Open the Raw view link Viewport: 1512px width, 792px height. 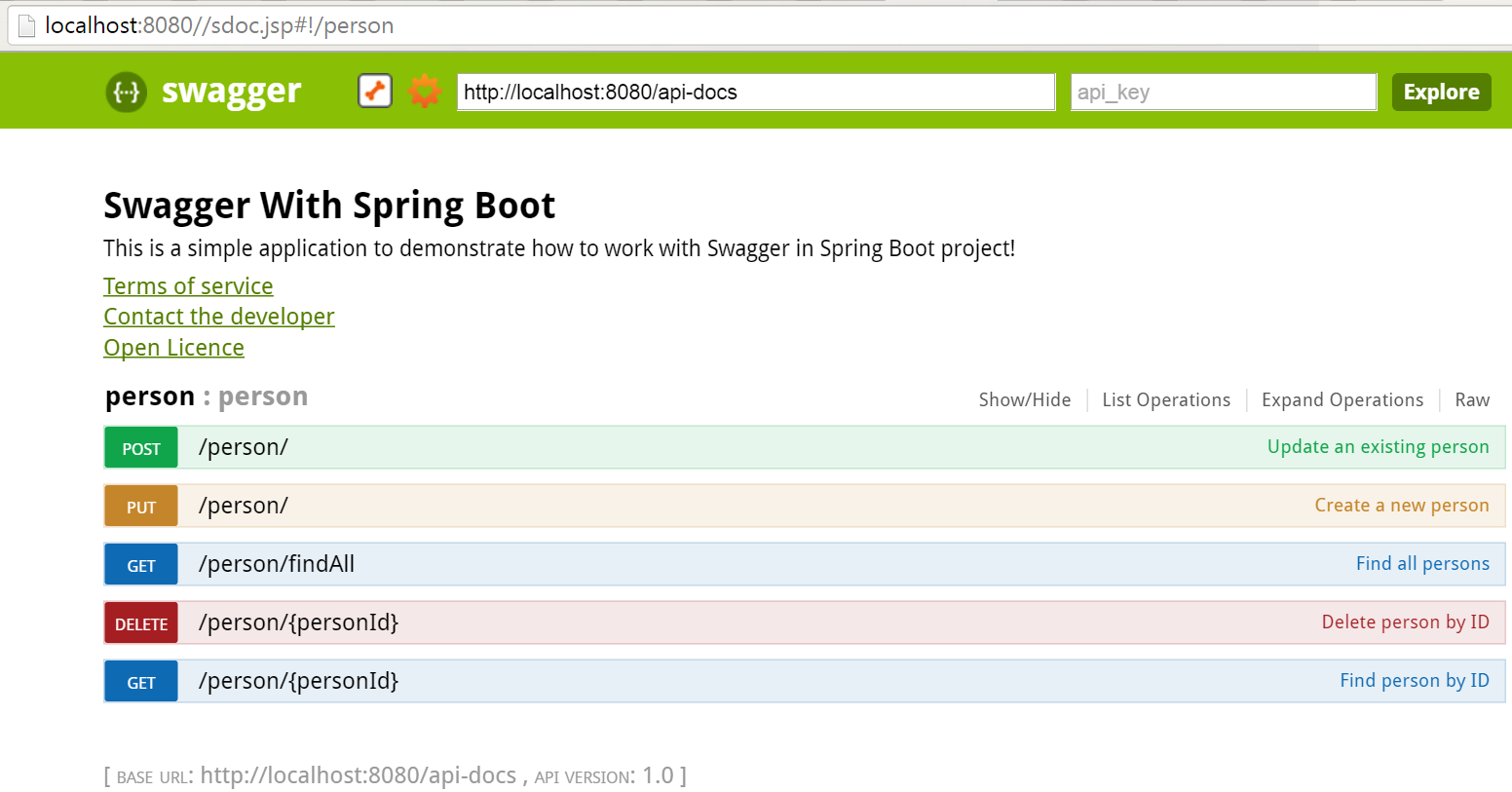pos(1471,399)
